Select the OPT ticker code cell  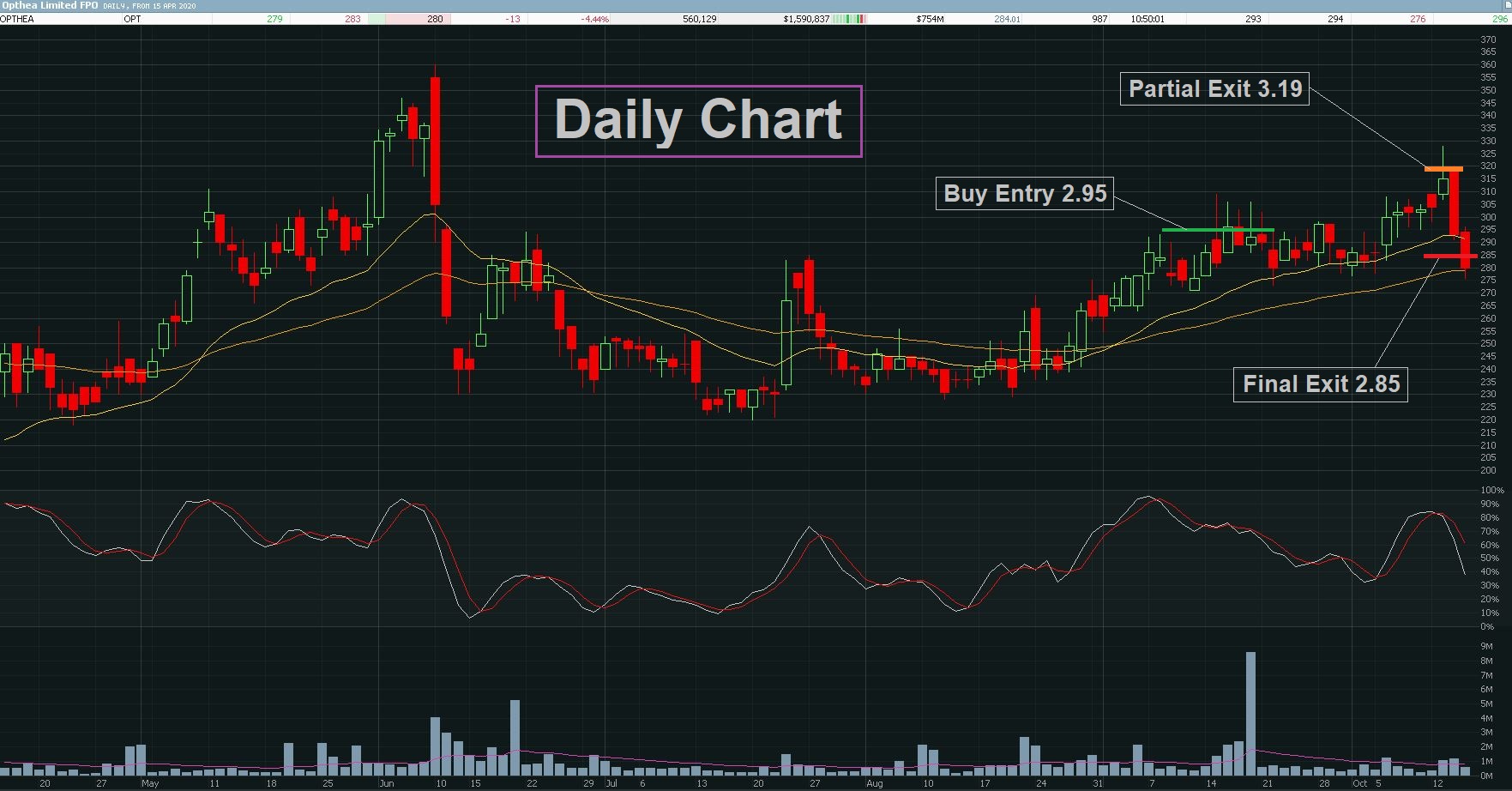(132, 19)
